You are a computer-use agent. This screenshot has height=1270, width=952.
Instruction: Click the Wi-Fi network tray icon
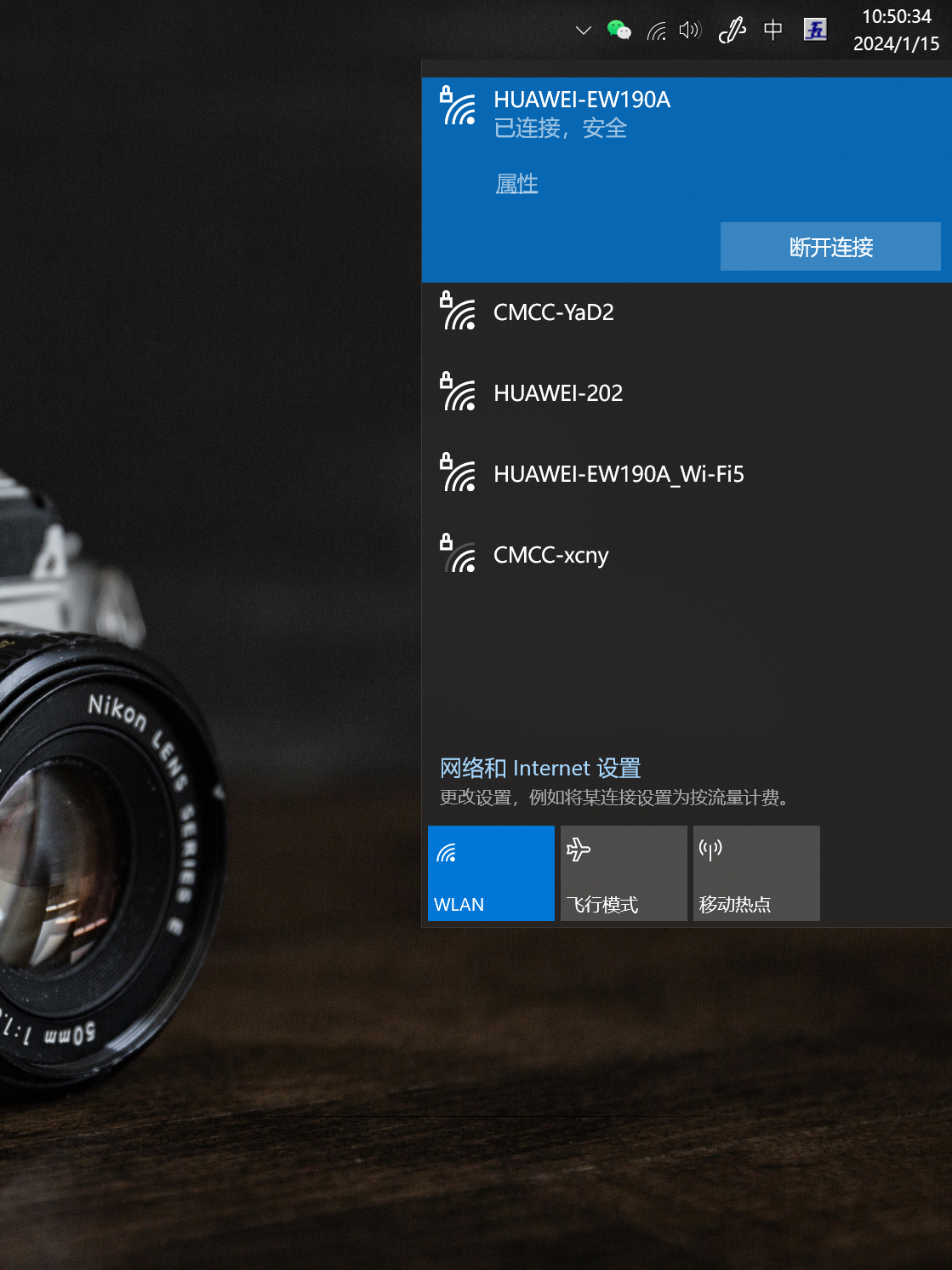click(x=656, y=31)
